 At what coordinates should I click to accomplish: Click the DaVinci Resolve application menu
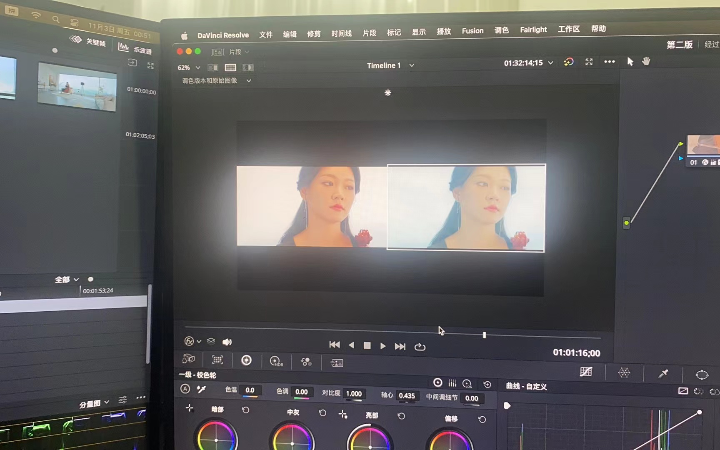coord(221,33)
